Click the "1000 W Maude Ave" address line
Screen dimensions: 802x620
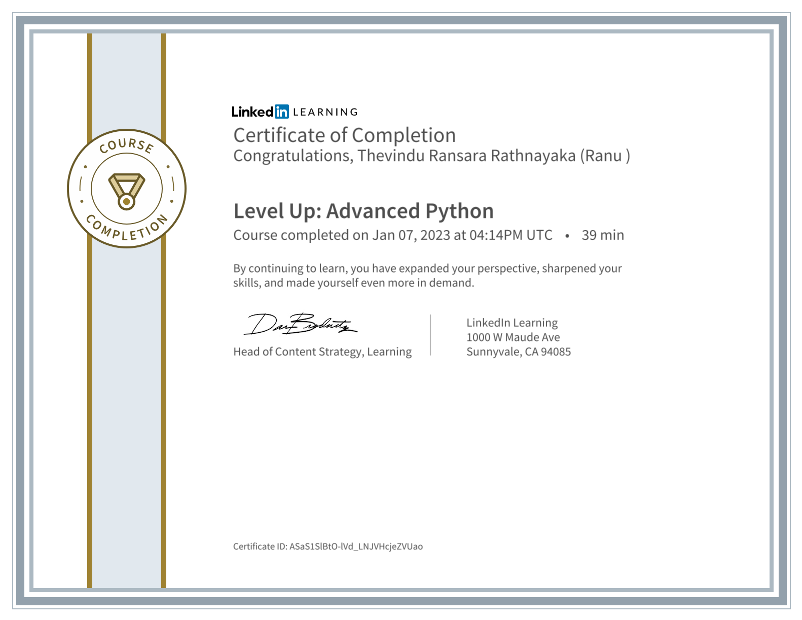(513, 337)
